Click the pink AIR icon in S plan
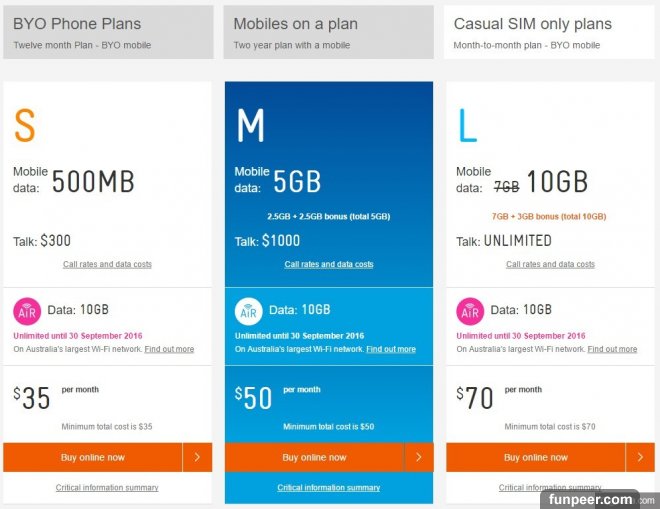This screenshot has width=660, height=509. pyautogui.click(x=27, y=311)
